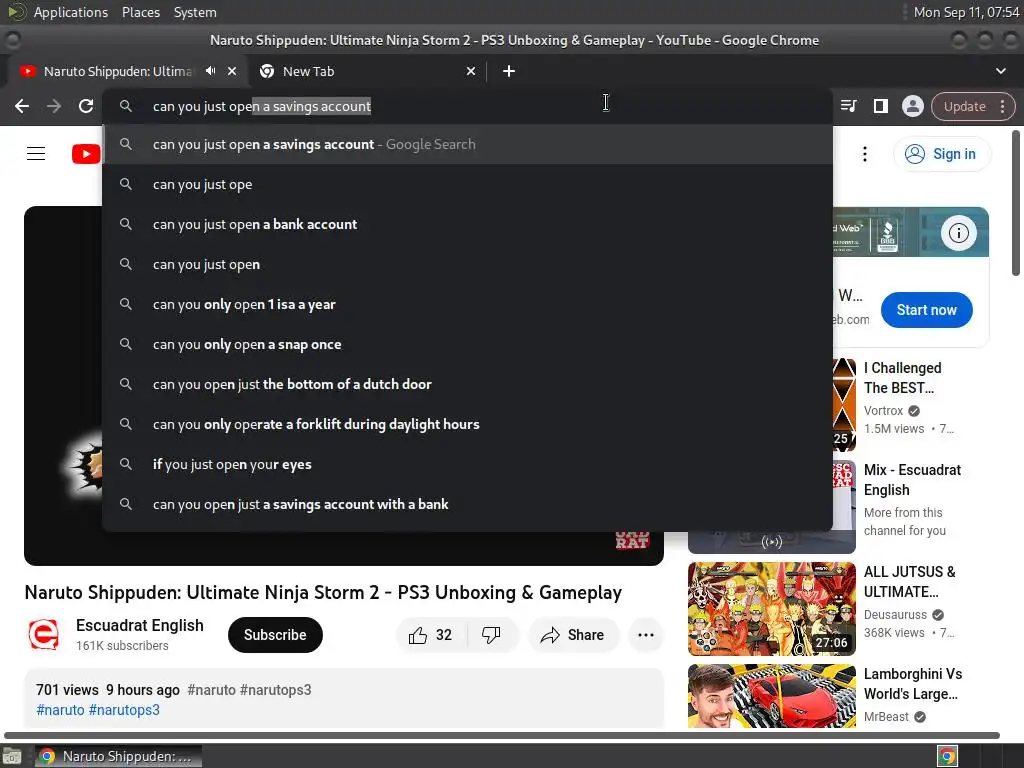
Task: Close the Naruto Shippuden YouTube tab
Action: coord(232,71)
